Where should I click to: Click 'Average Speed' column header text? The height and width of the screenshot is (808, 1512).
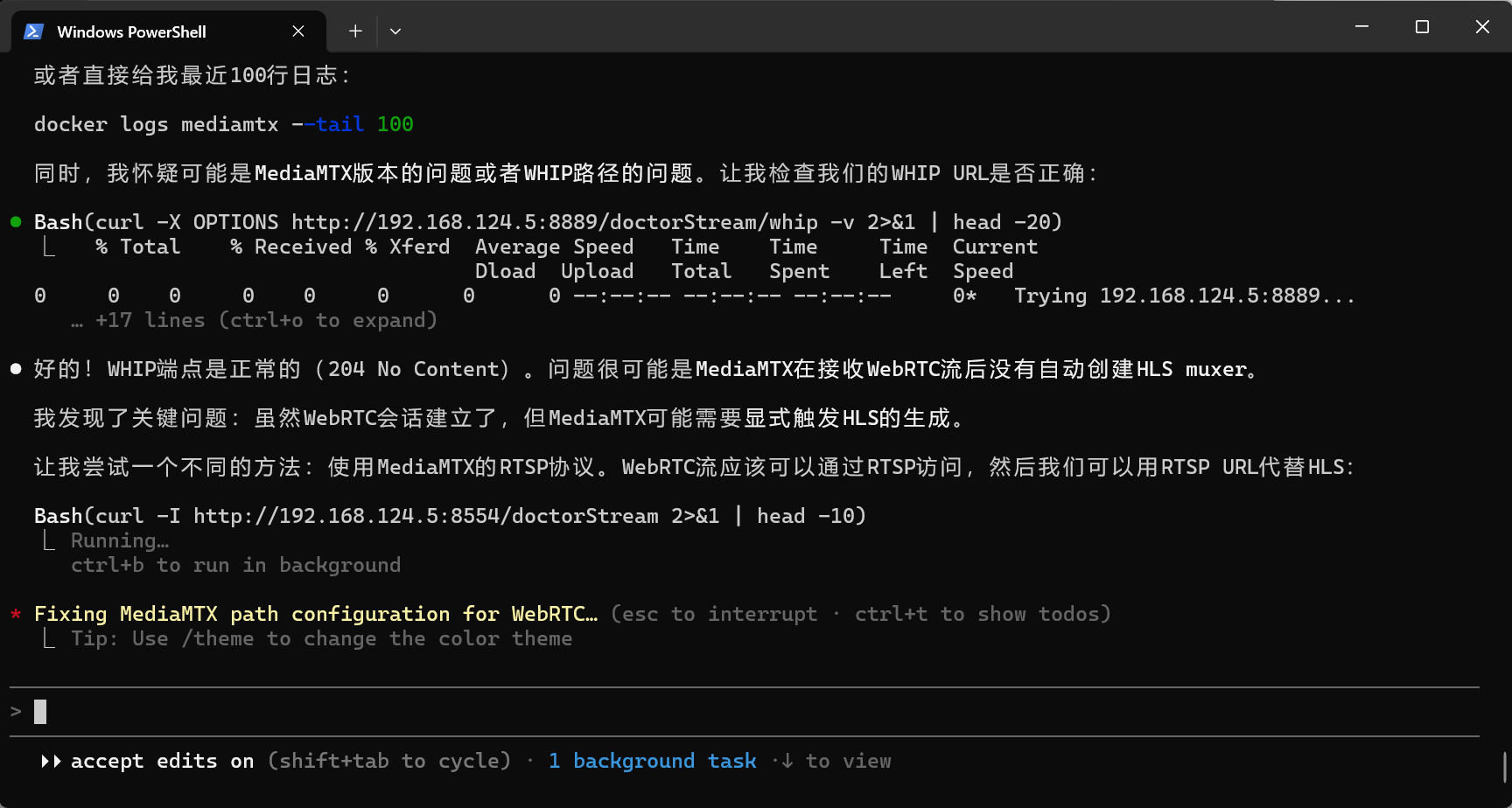tap(554, 247)
